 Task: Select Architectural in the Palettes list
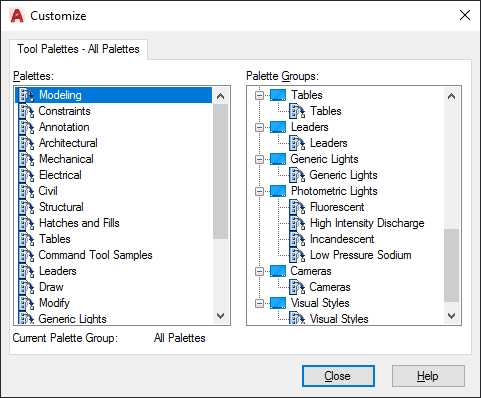coord(68,143)
